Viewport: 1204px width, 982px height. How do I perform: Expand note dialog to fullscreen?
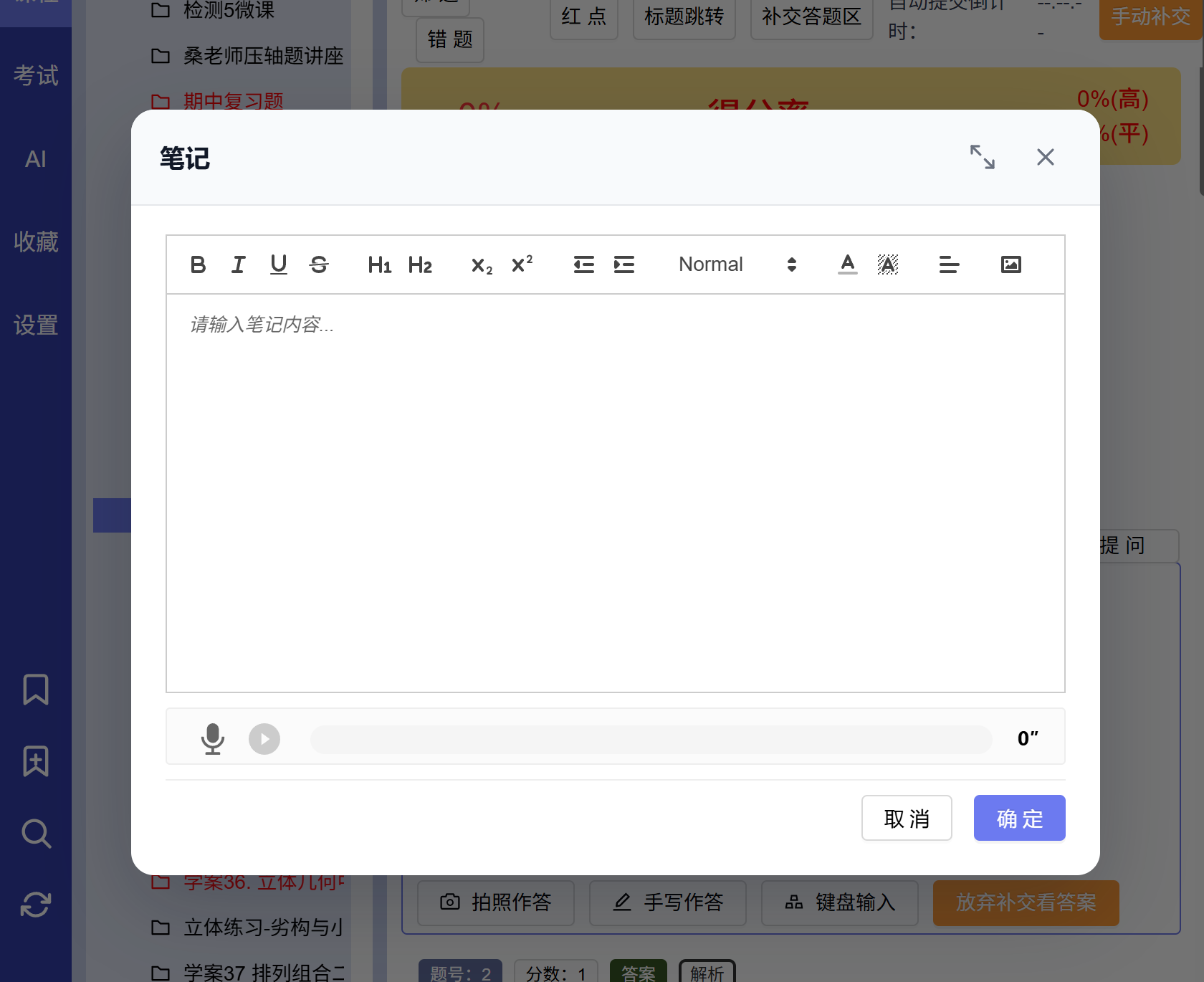[x=982, y=157]
